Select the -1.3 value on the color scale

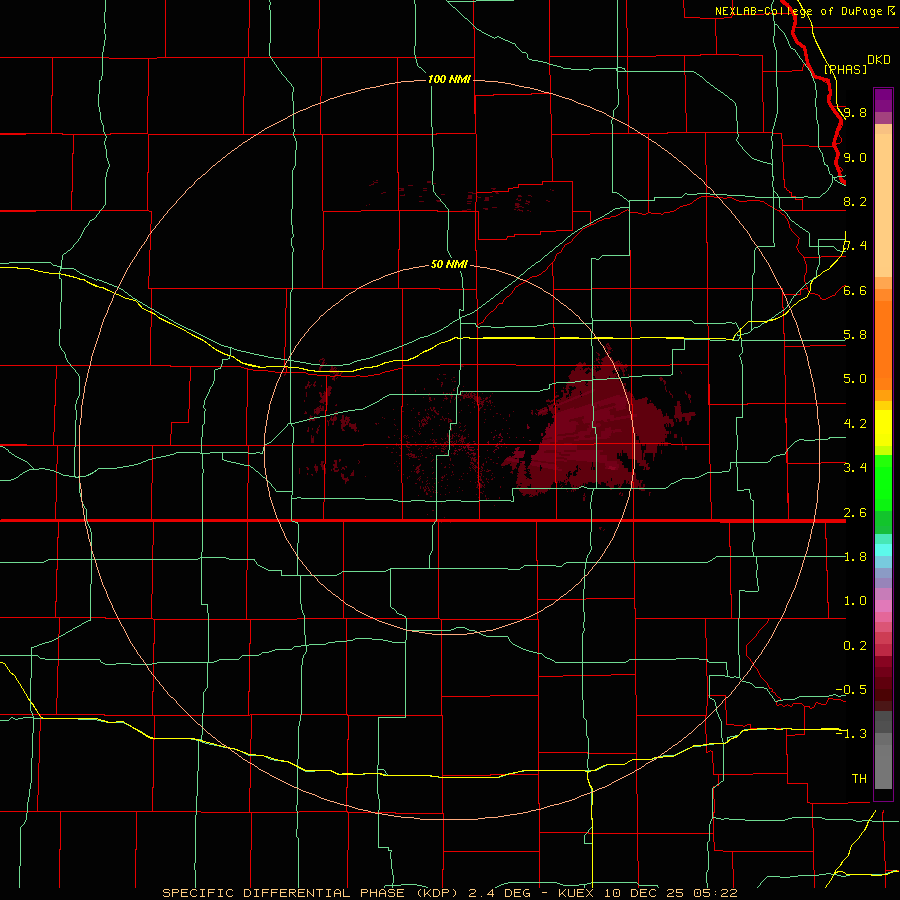click(851, 734)
